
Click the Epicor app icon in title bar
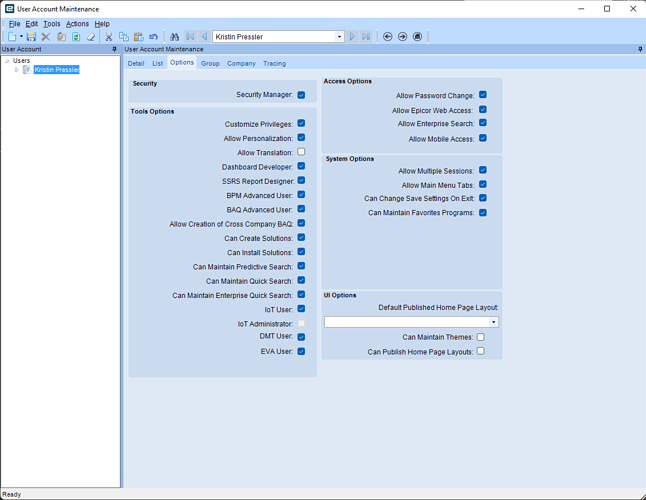[x=9, y=9]
